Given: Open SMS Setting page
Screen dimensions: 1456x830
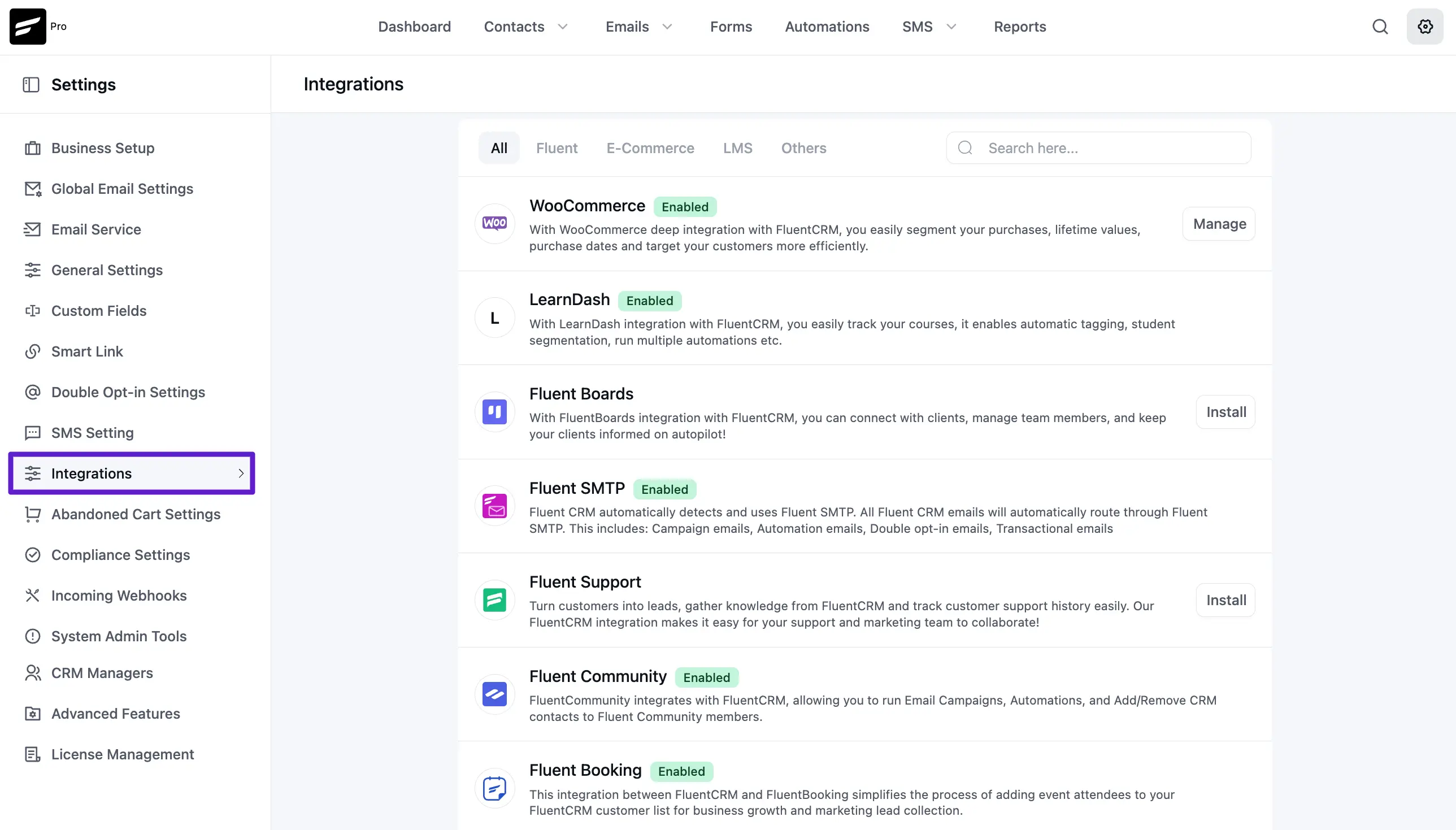Looking at the screenshot, I should pos(92,433).
